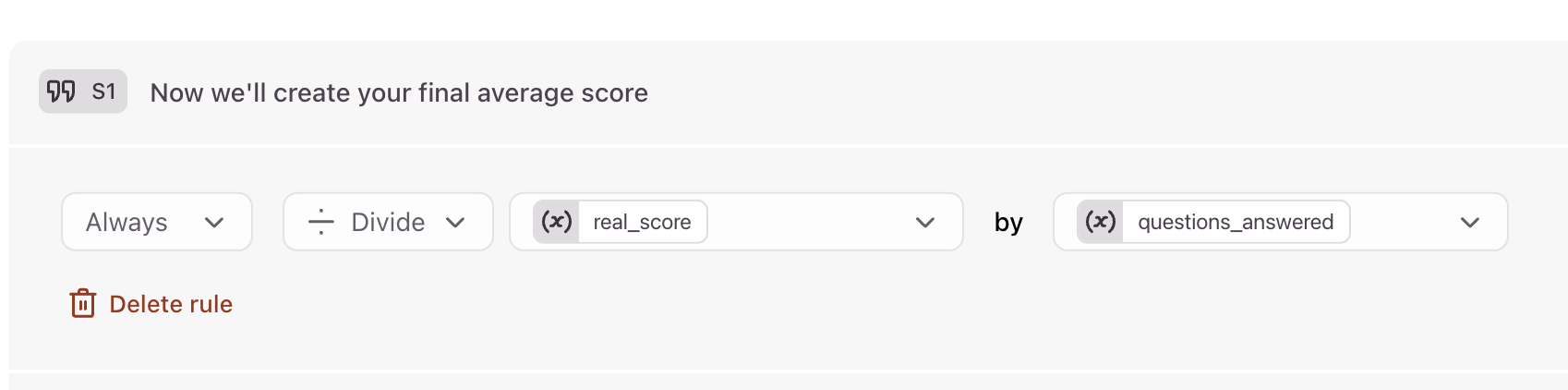Click the variable (x) icon beside questions_answered
1568x390 pixels.
click(1100, 222)
